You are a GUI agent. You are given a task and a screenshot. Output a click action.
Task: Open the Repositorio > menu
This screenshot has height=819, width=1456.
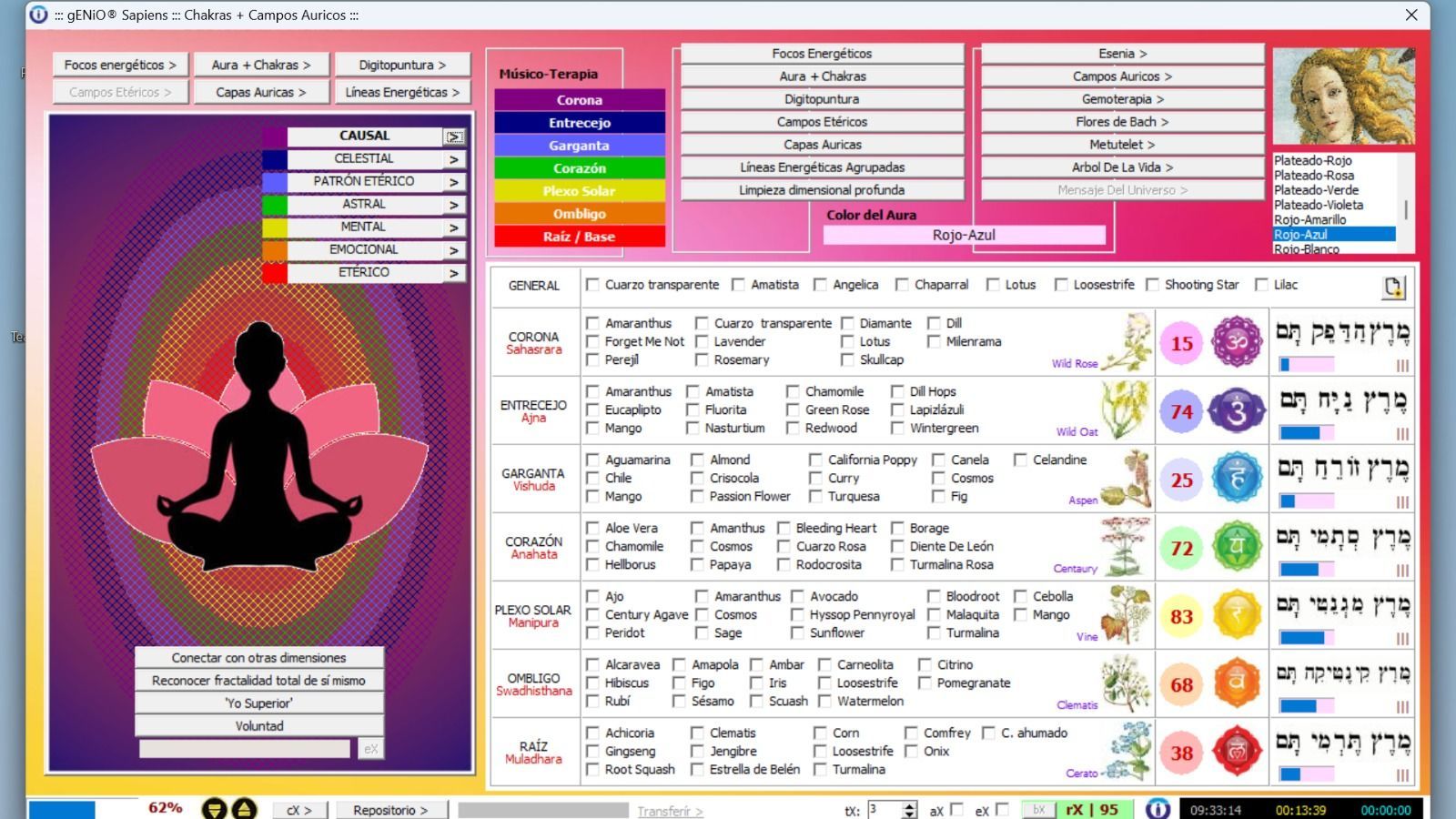click(x=389, y=810)
